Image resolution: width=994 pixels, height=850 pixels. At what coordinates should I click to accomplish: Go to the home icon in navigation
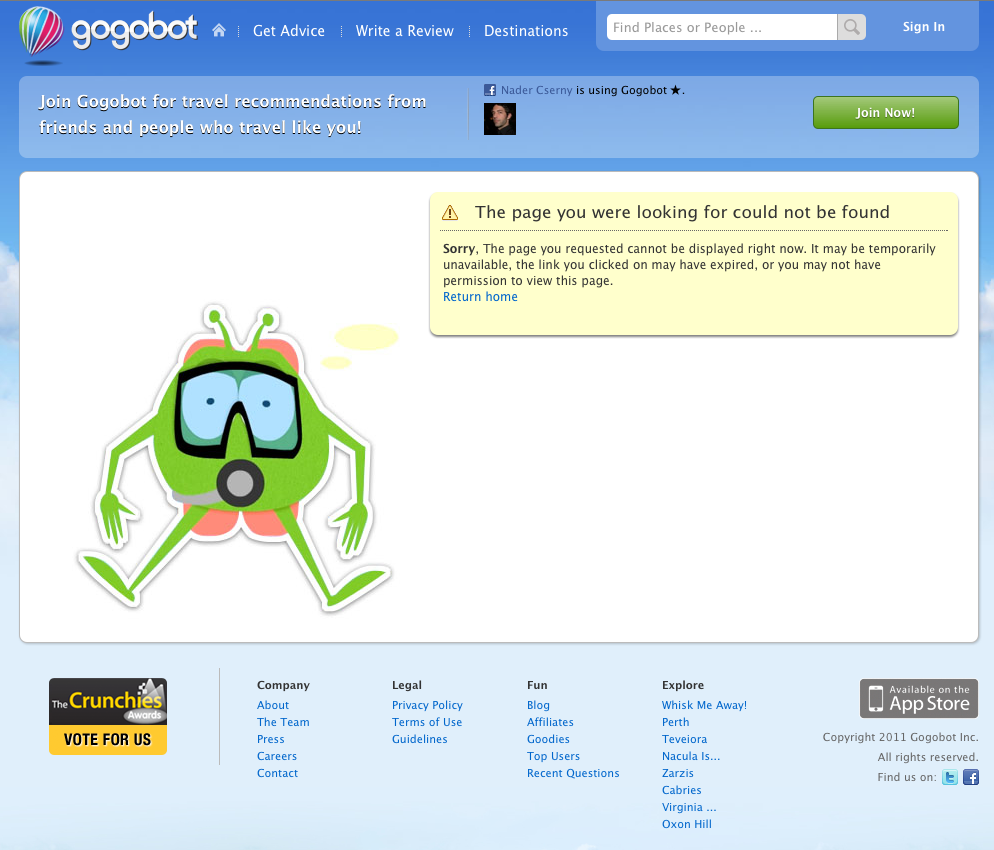pos(219,30)
